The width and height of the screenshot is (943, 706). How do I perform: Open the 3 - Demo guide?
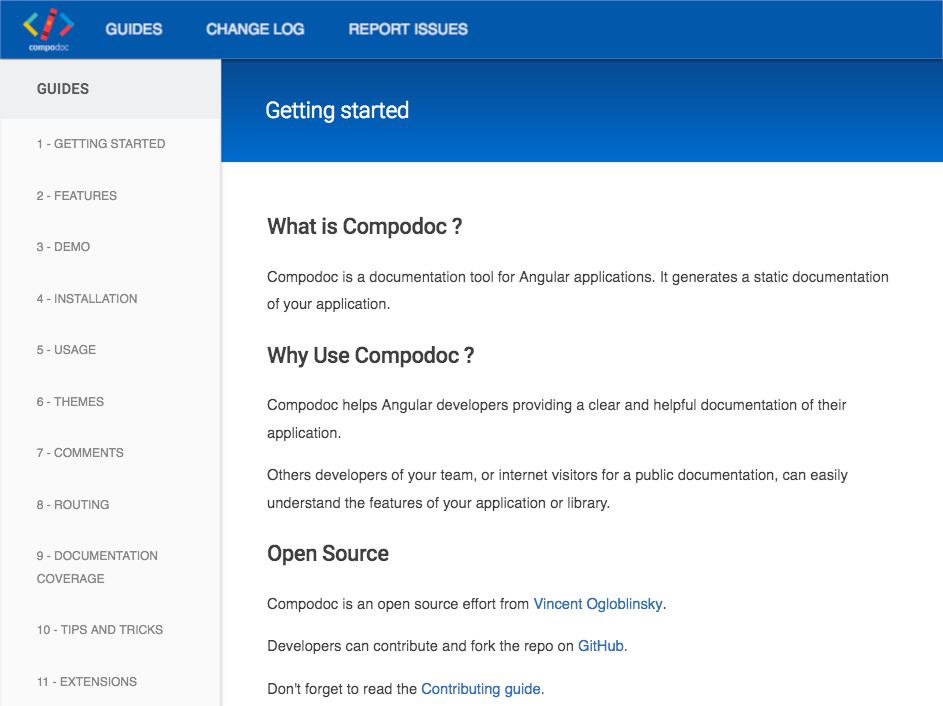pos(63,247)
